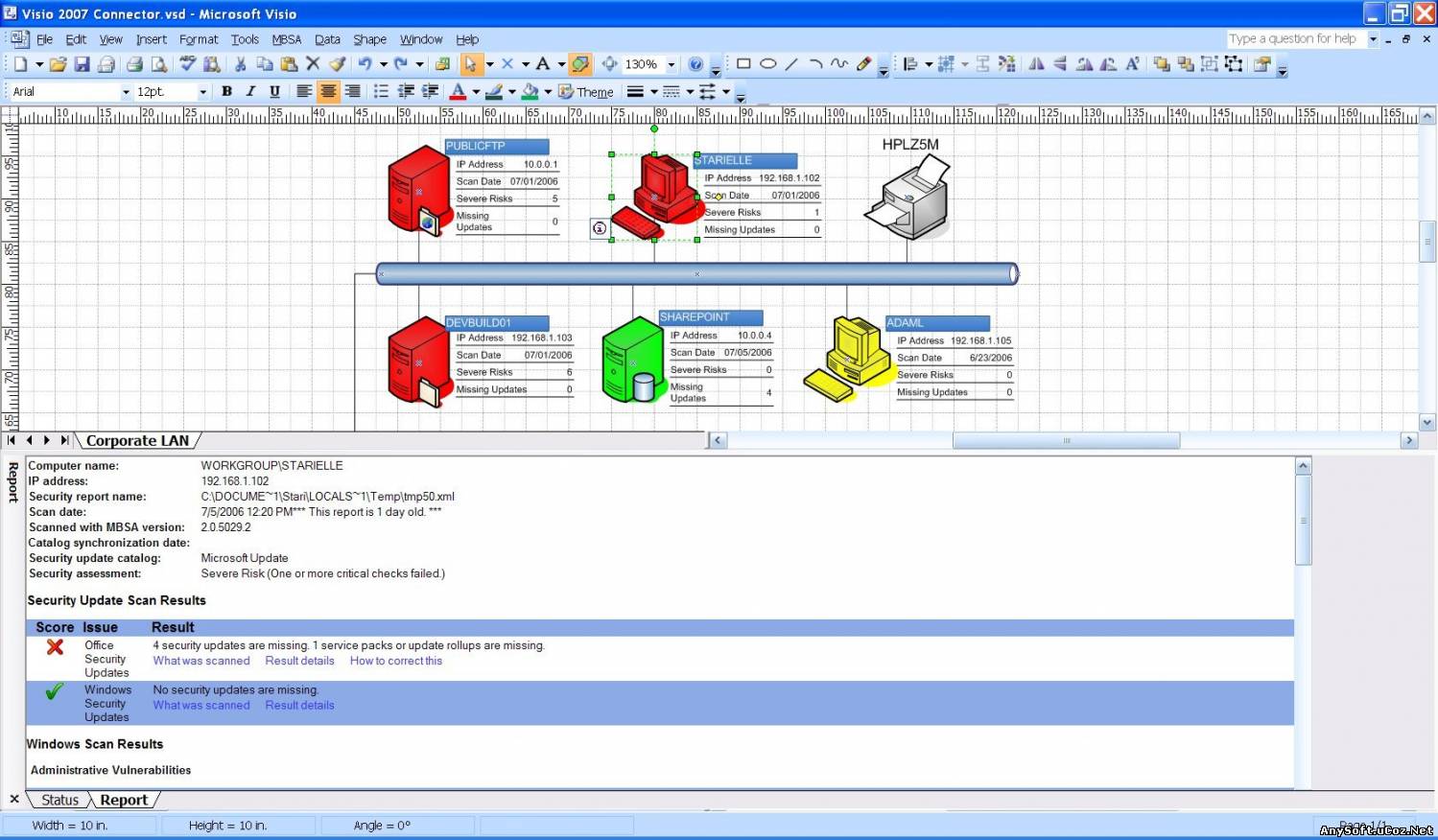
Task: Group the selected shapes
Action: pyautogui.click(x=1210, y=64)
